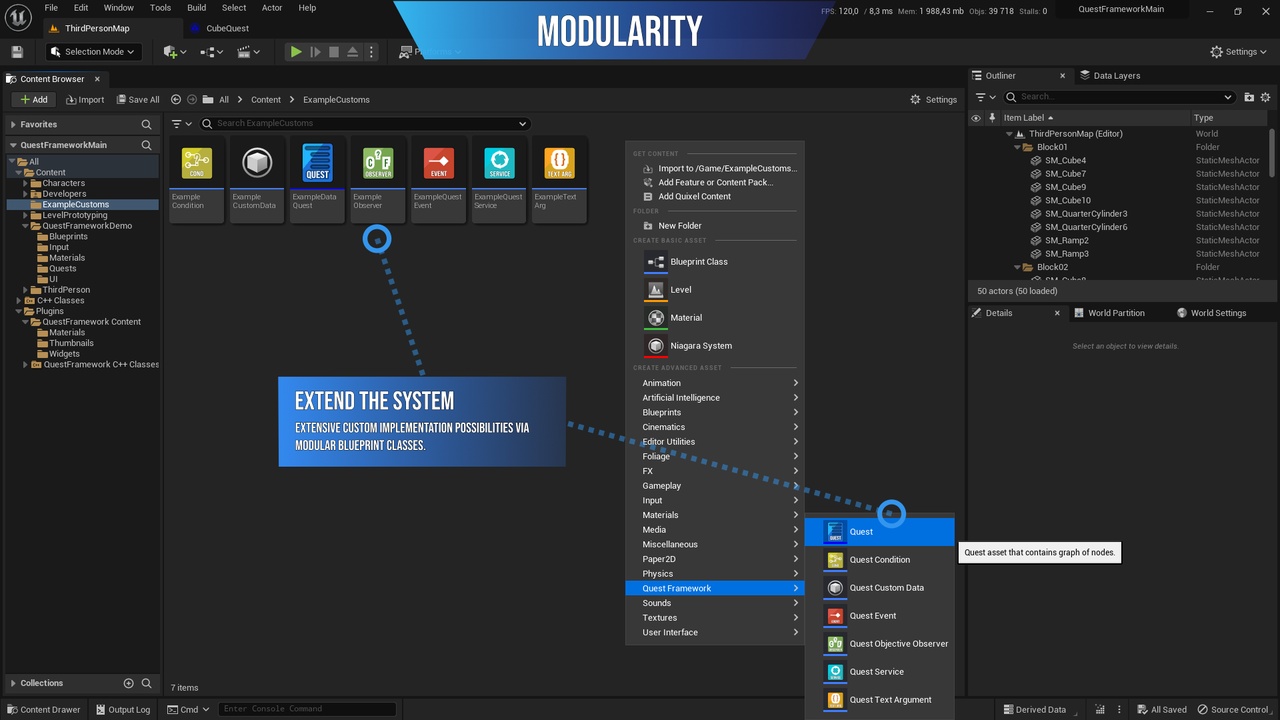Click the Add button in Content Browser
Viewport: 1280px width, 720px height.
(x=34, y=99)
